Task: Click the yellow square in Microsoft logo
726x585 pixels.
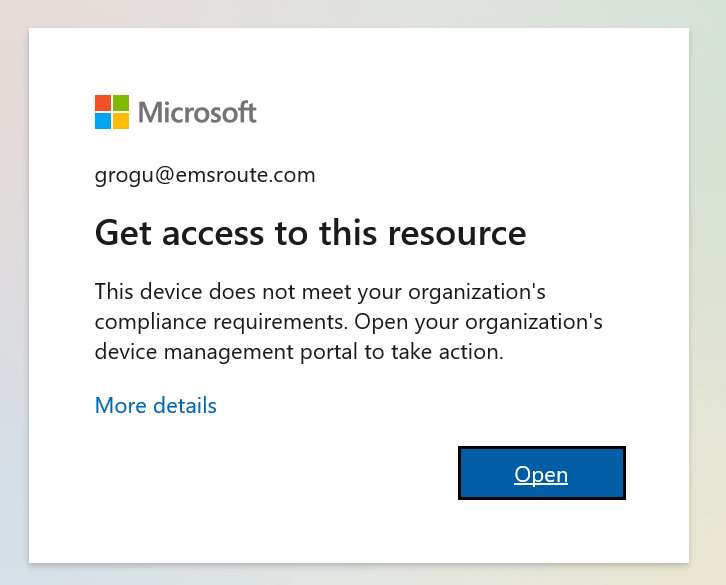Action: (x=121, y=121)
